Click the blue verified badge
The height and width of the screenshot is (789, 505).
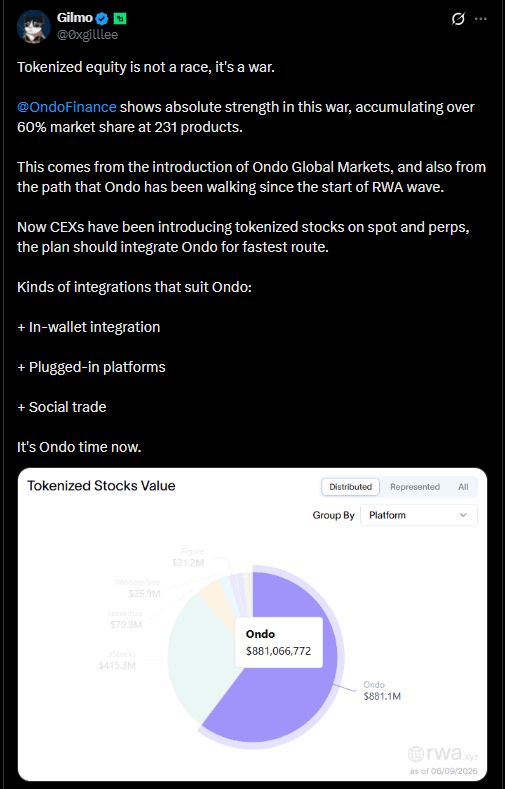tap(102, 19)
